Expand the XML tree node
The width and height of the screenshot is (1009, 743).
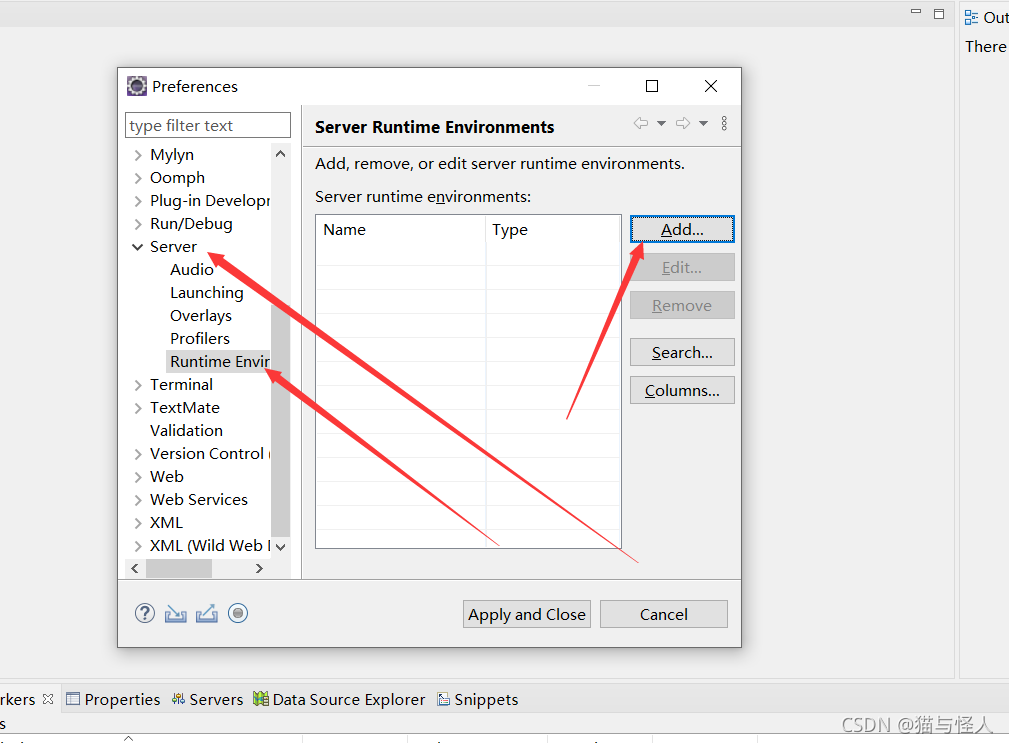pos(138,523)
